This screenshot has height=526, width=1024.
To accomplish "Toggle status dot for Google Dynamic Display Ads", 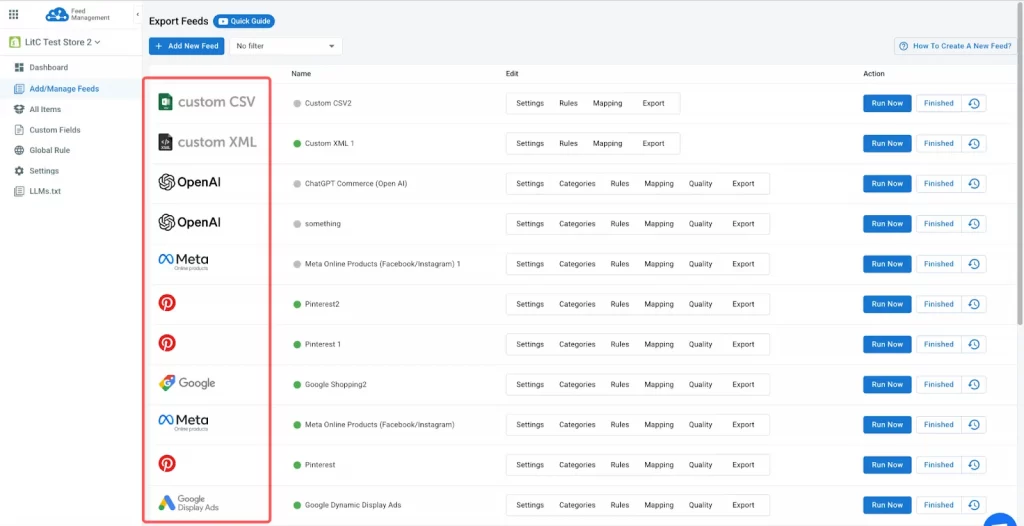I will [297, 505].
